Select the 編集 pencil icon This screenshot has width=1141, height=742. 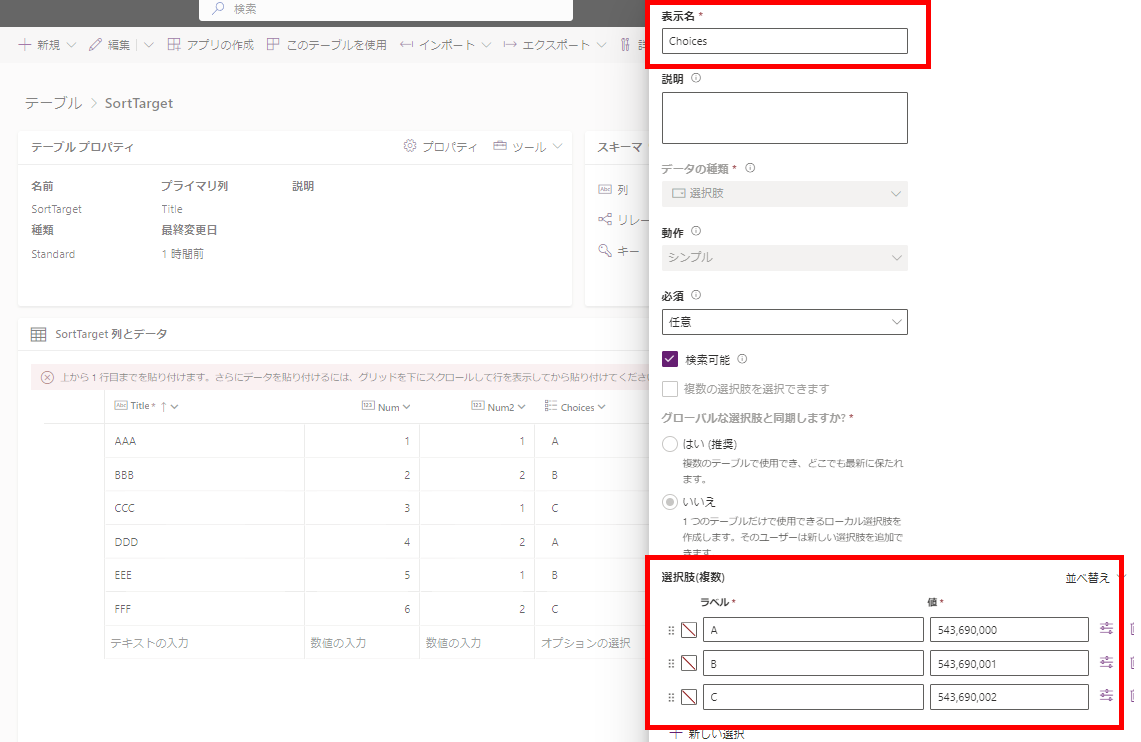[x=93, y=44]
